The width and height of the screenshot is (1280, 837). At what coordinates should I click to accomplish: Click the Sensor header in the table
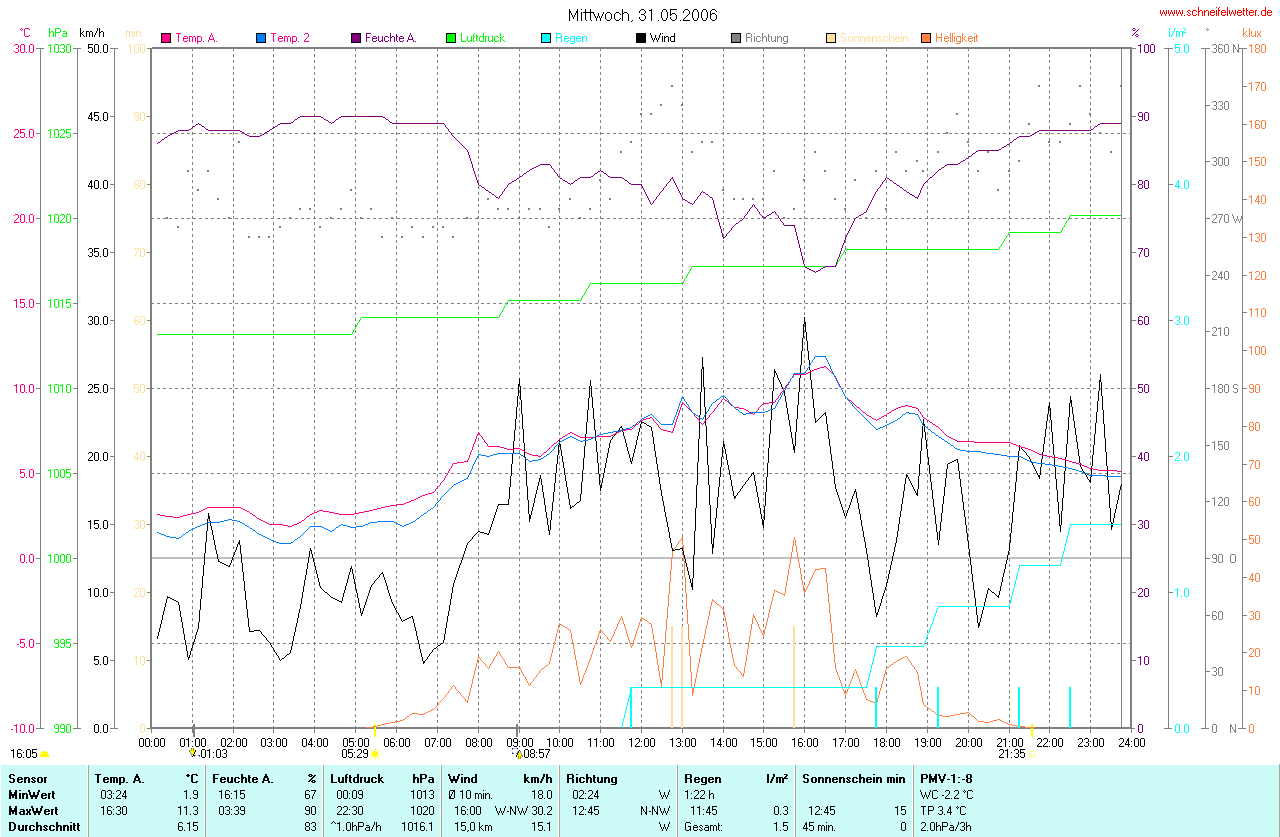[x=28, y=778]
